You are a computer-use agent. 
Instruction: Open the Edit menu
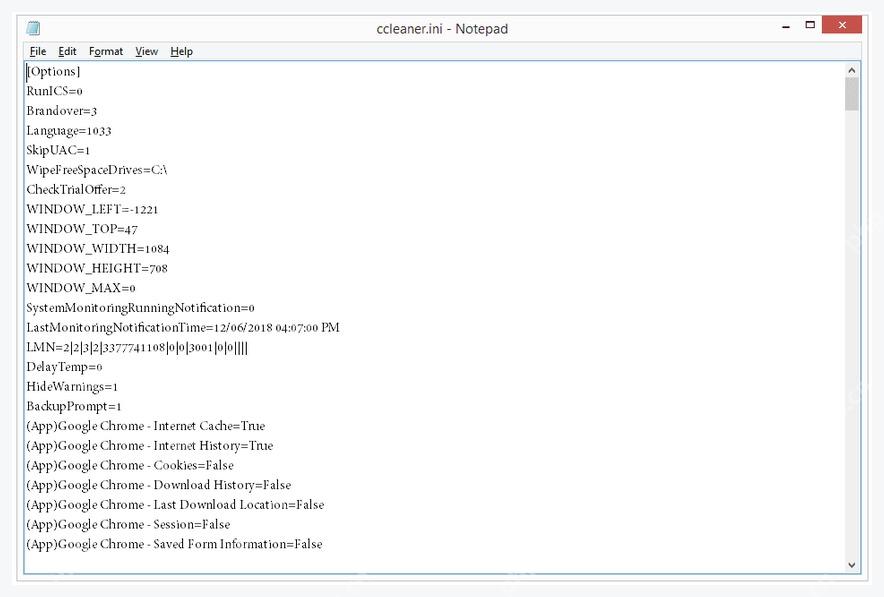(67, 51)
